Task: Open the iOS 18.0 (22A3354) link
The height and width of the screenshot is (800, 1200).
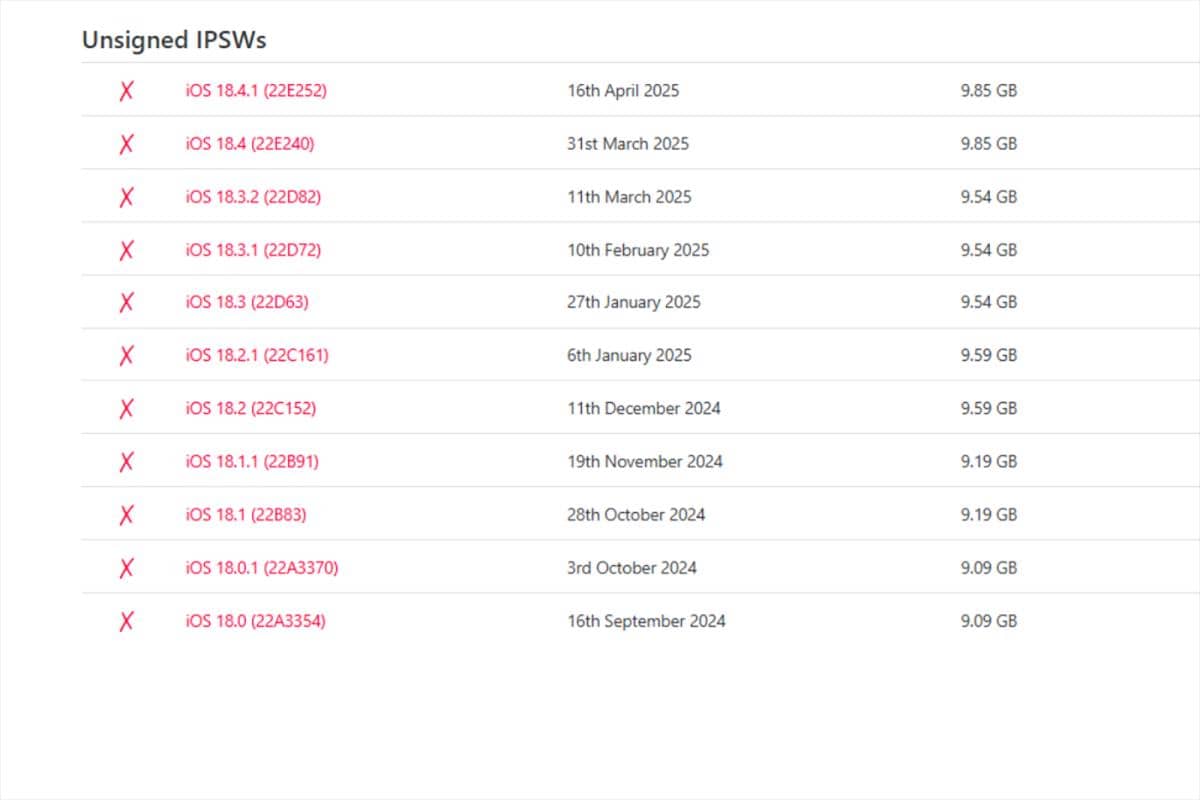Action: [x=256, y=621]
